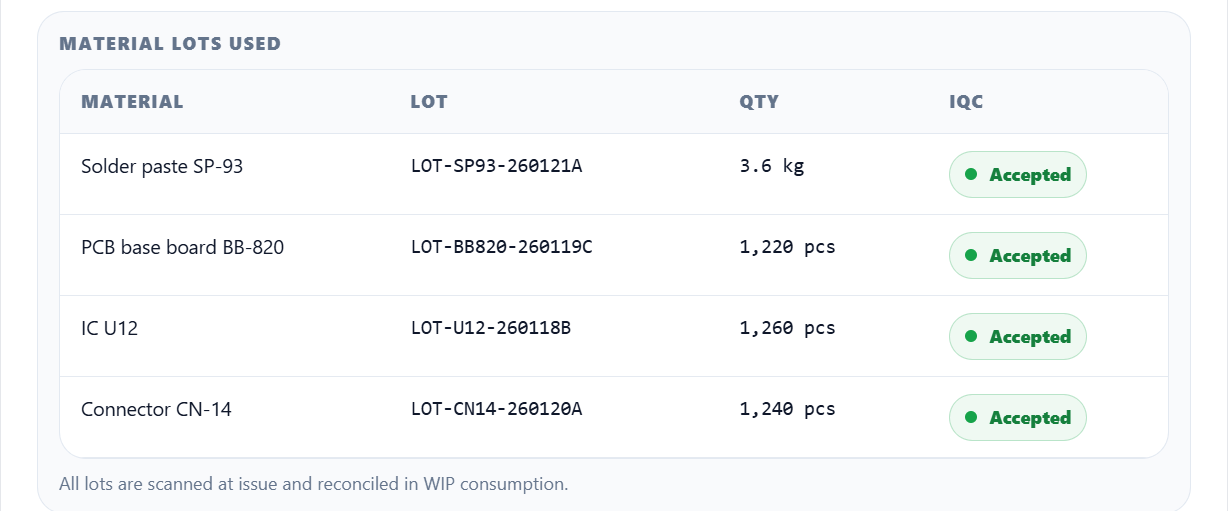Click the green dot in Connector CN-14 status

970,418
